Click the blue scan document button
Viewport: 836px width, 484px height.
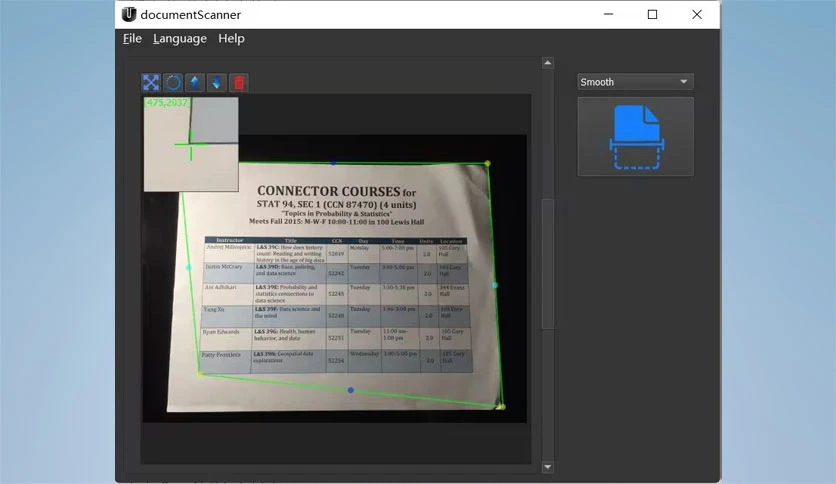coord(636,136)
